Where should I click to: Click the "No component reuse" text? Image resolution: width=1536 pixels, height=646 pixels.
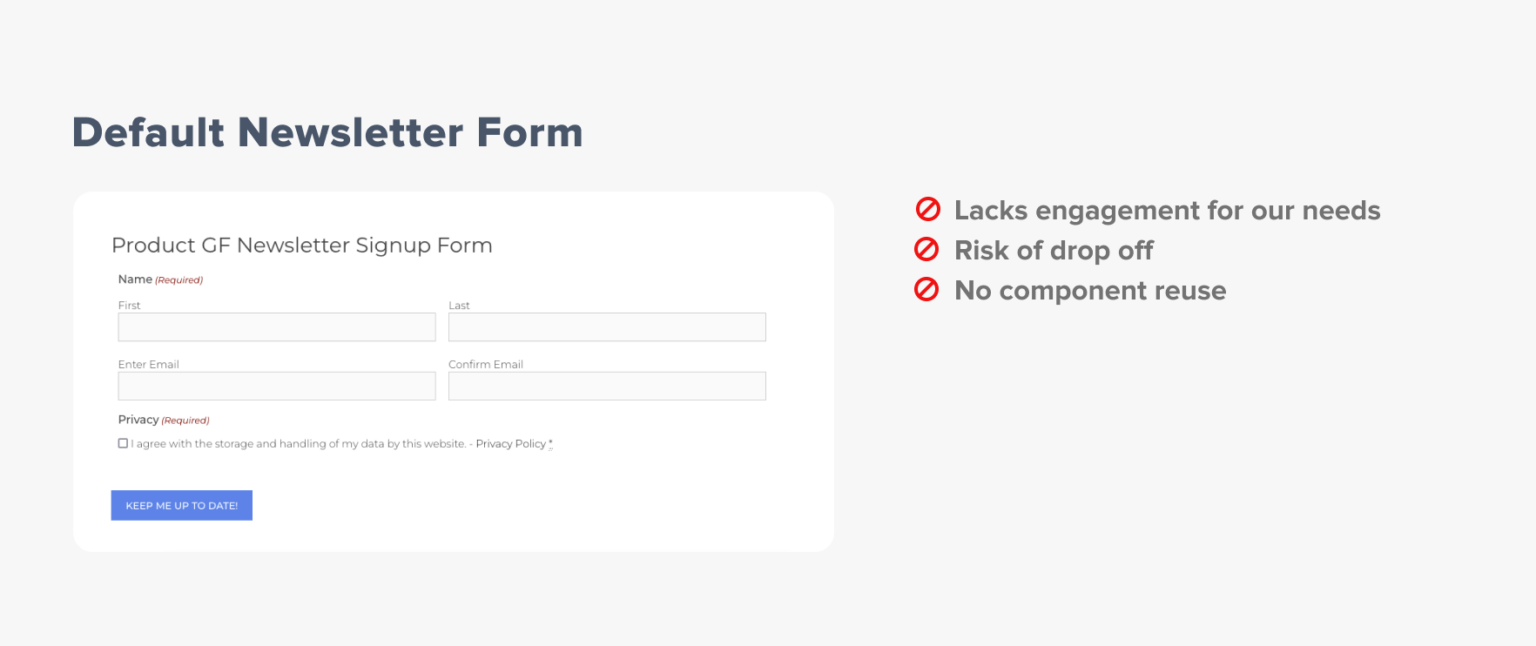click(1090, 290)
